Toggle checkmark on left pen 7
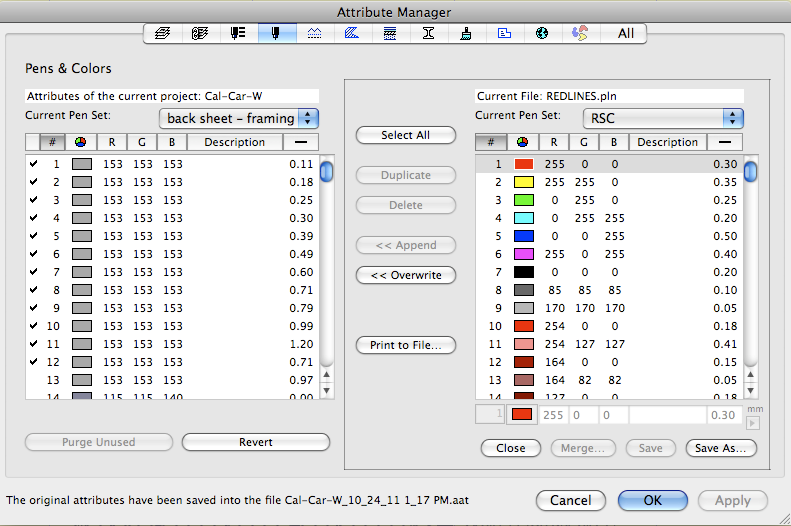The image size is (791, 526). pyautogui.click(x=33, y=272)
